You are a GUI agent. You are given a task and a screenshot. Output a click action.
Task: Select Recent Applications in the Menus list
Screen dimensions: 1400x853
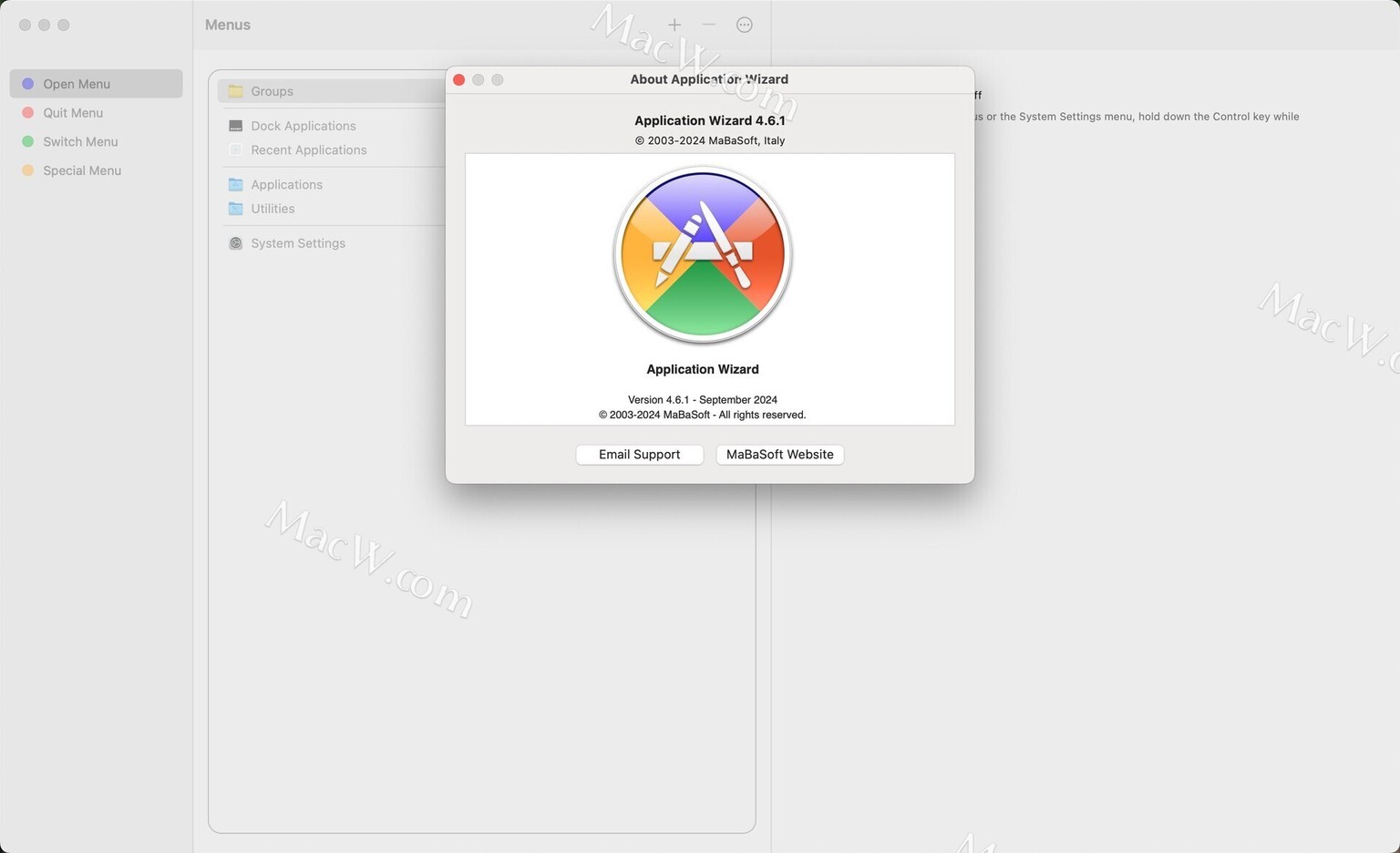click(332, 150)
